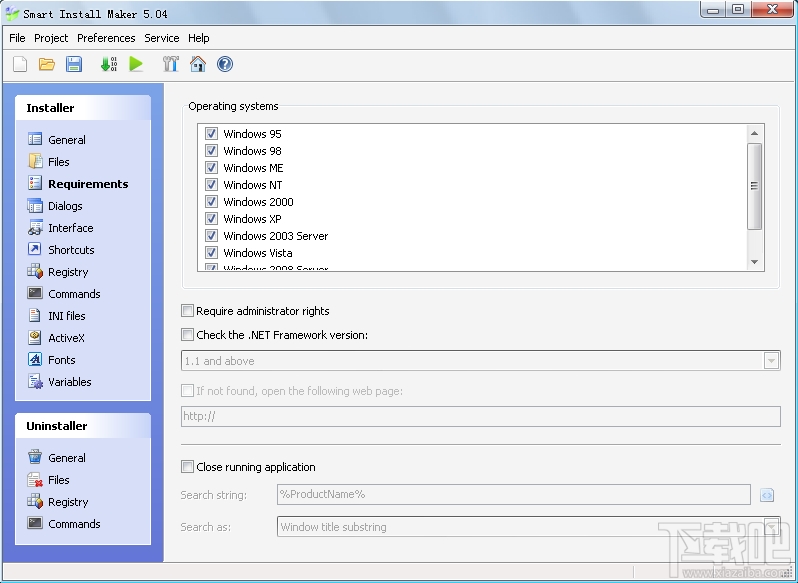Click the ActiveX icon

click(x=35, y=337)
